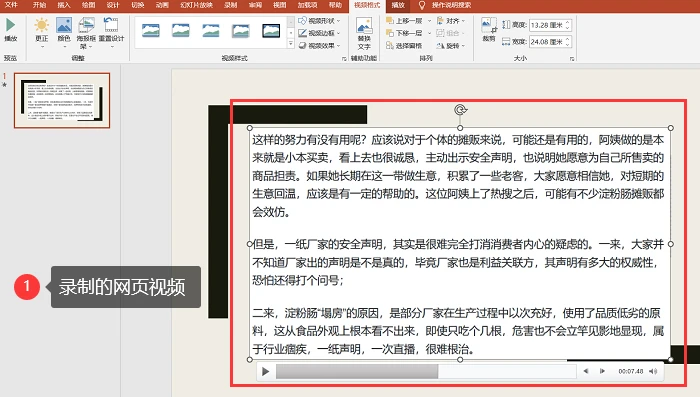Click the 播放 preview icon in ribbon
The image size is (700, 397).
pyautogui.click(x=10, y=29)
